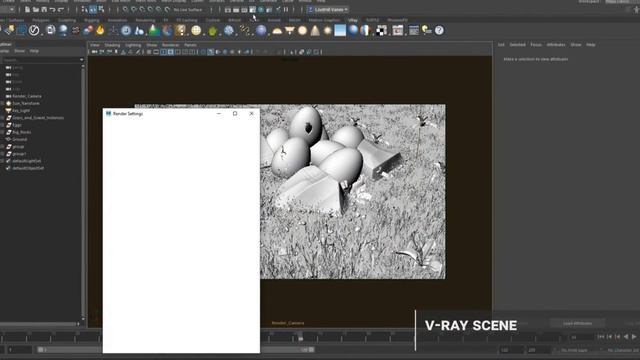
Task: Switch to the Rendering shelf tab
Action: pyautogui.click(x=145, y=20)
